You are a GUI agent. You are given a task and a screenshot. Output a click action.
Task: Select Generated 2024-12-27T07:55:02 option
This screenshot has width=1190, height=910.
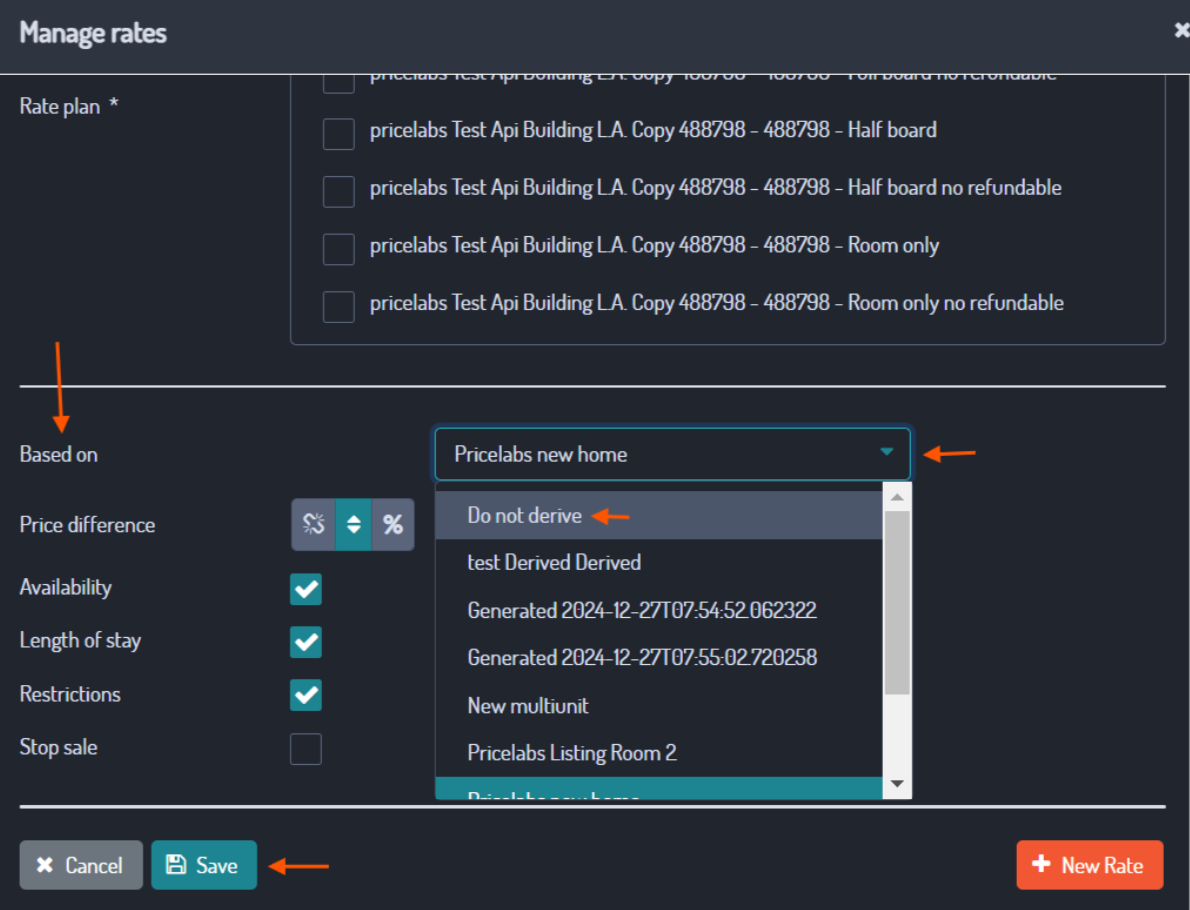659,657
